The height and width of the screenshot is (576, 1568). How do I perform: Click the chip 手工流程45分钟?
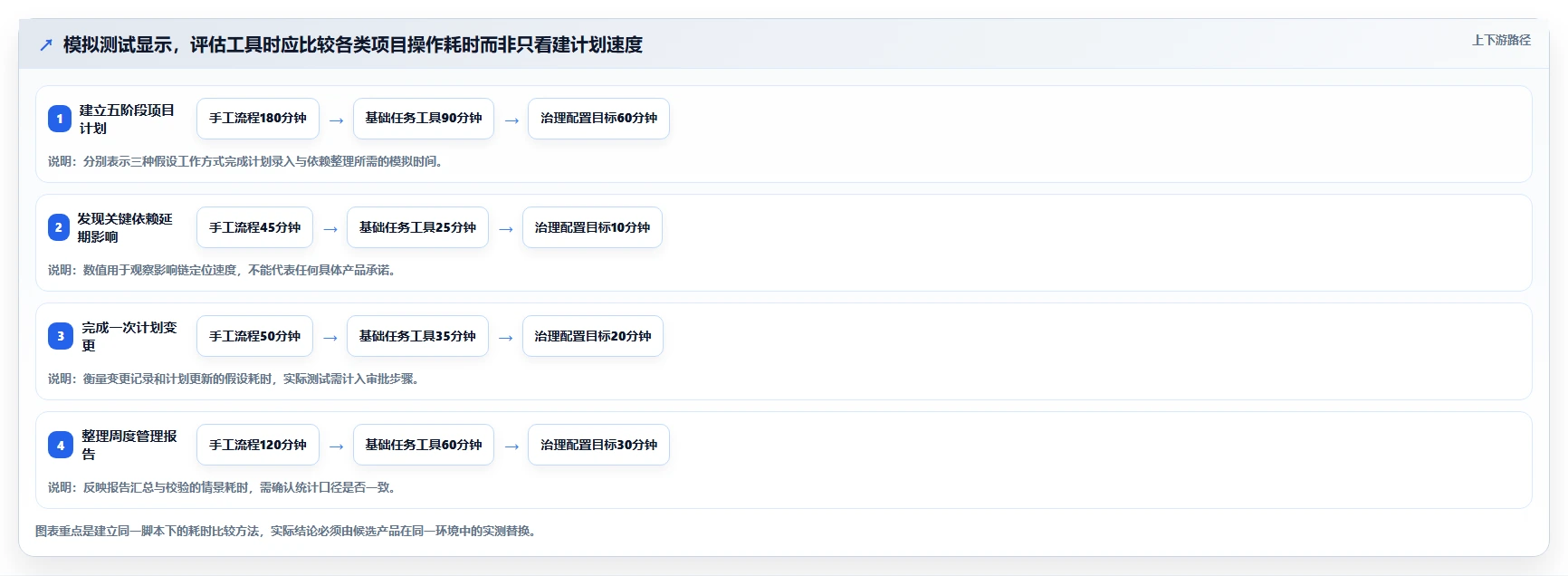[x=254, y=227]
